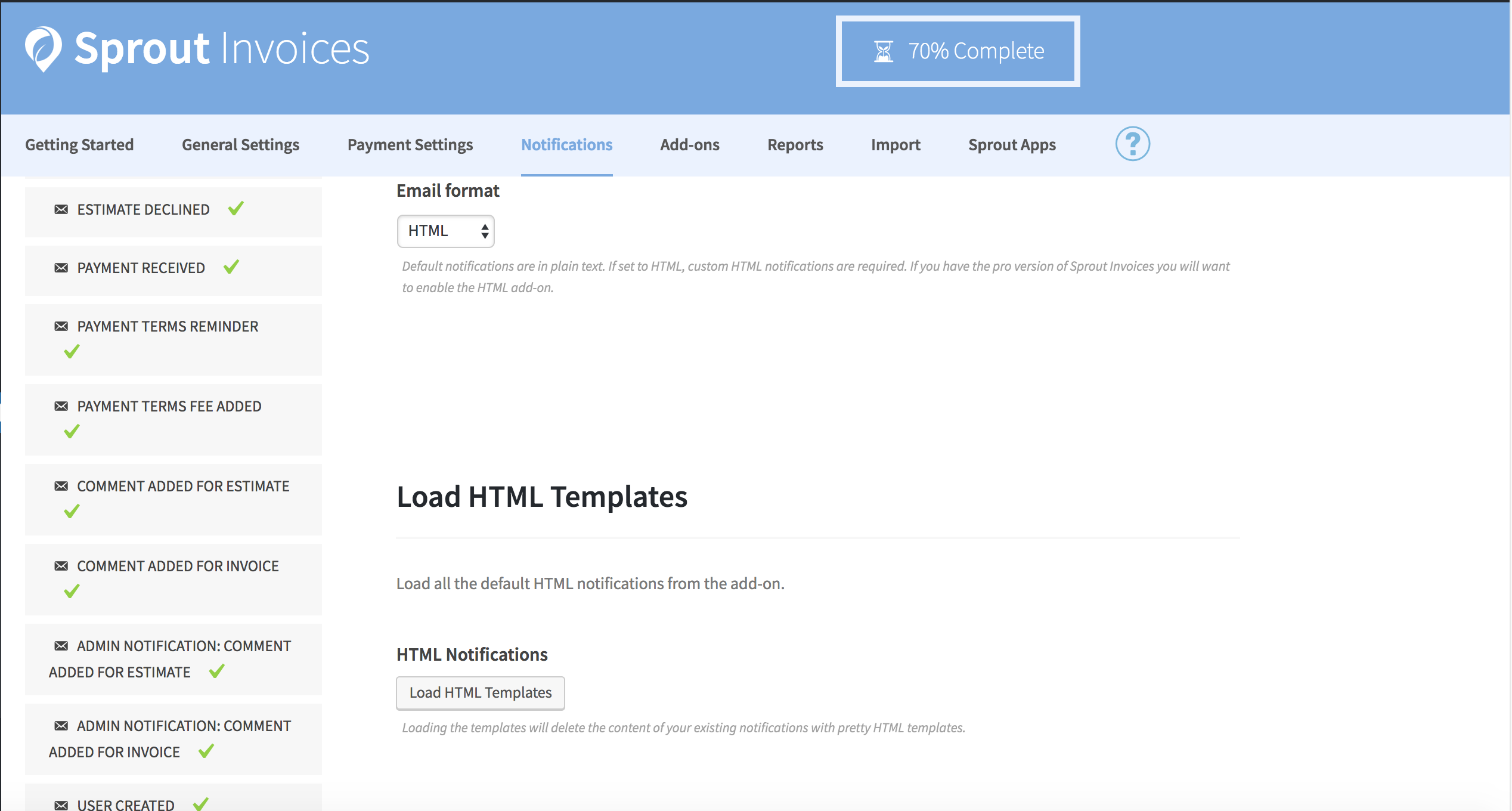Viewport: 1512px width, 811px height.
Task: Go to the Getting Started tab
Action: pyautogui.click(x=79, y=145)
